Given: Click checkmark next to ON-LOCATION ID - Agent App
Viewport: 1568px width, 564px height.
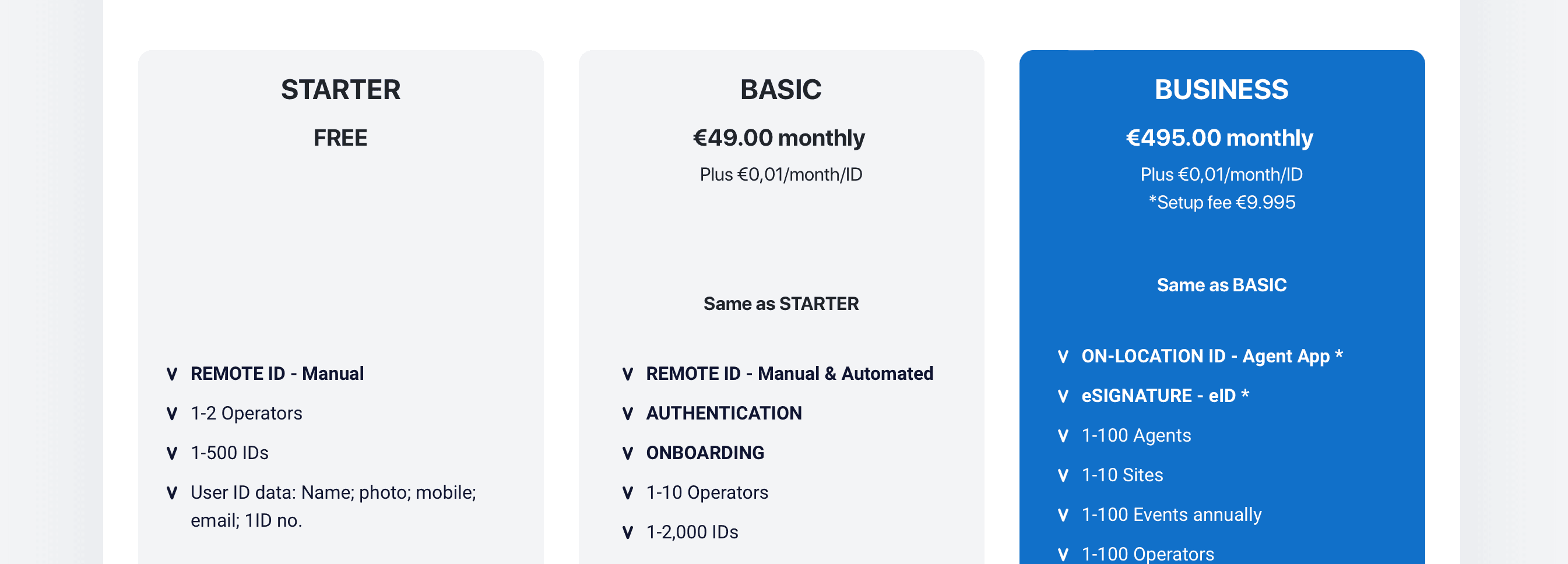Looking at the screenshot, I should coord(1063,357).
